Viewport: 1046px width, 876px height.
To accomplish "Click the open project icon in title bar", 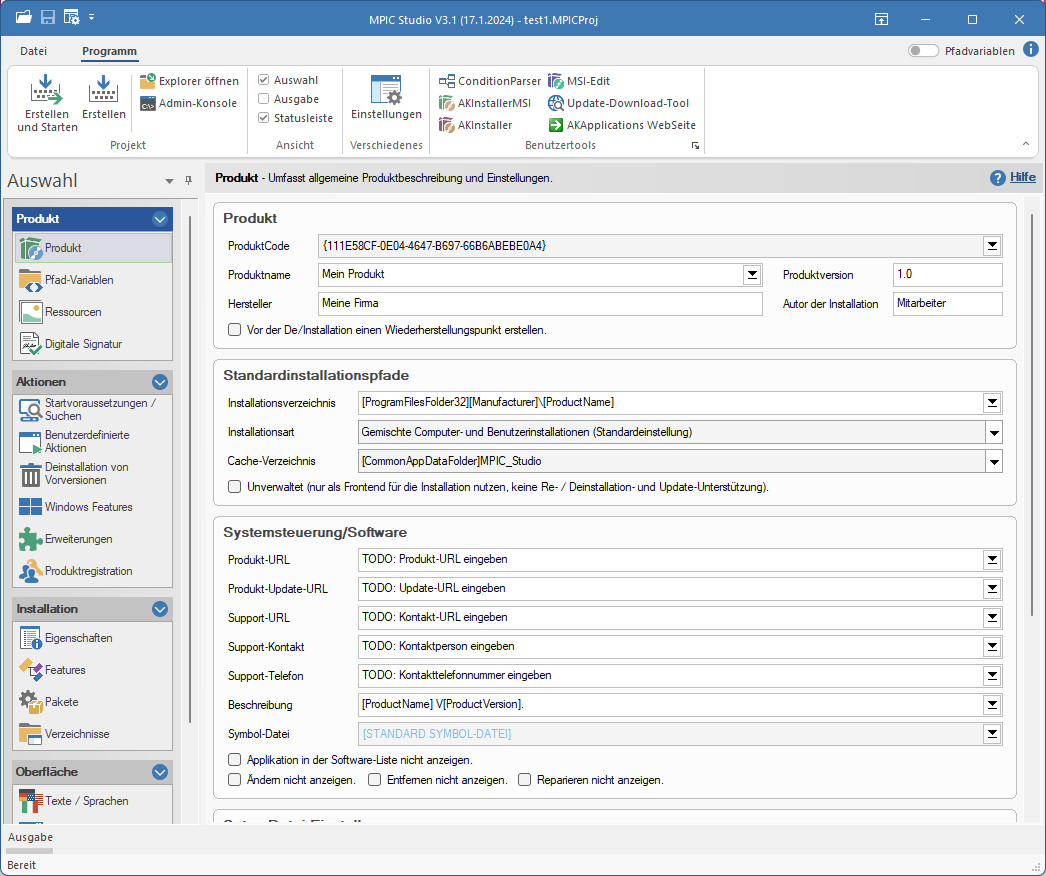I will [24, 17].
